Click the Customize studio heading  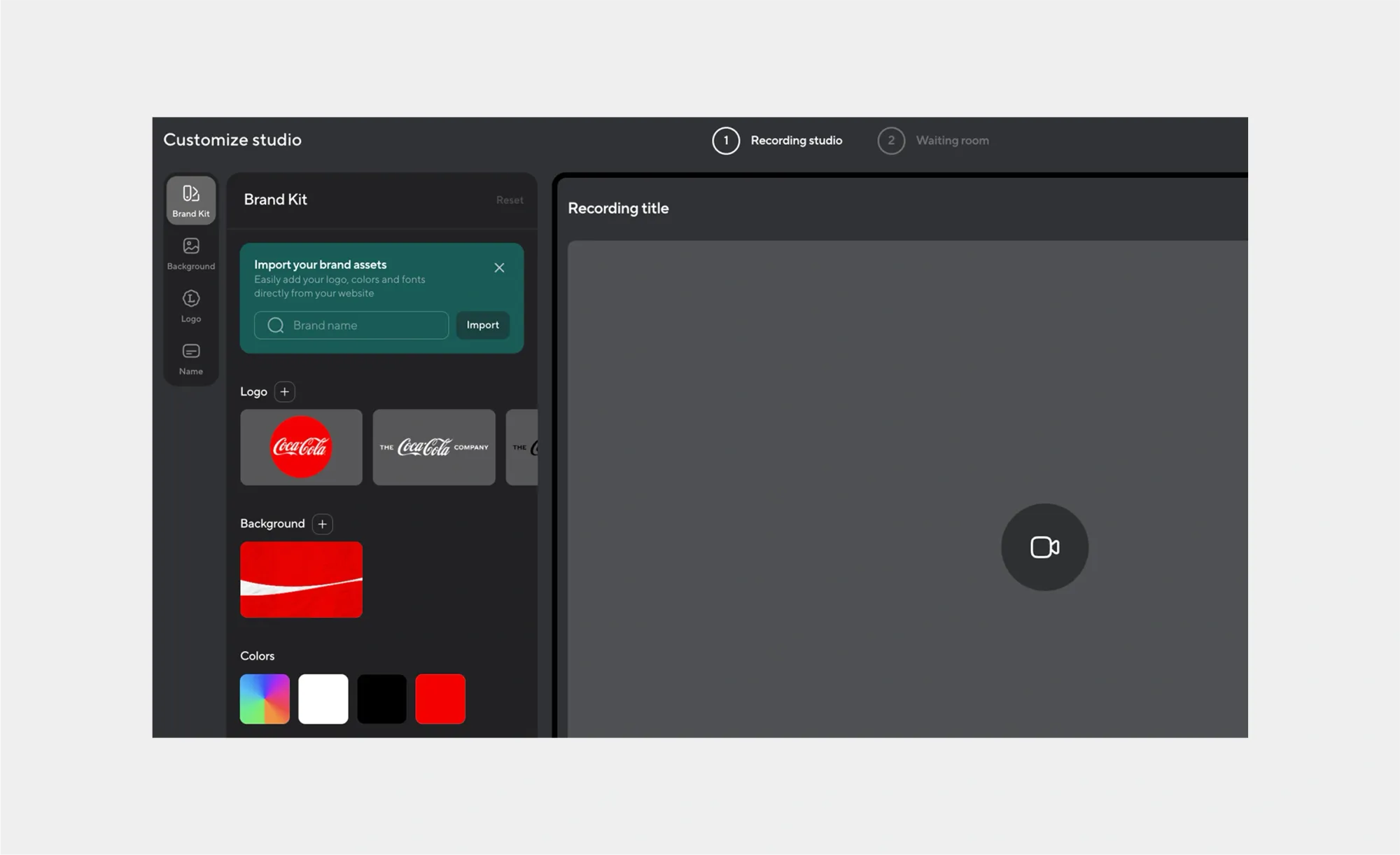click(232, 139)
